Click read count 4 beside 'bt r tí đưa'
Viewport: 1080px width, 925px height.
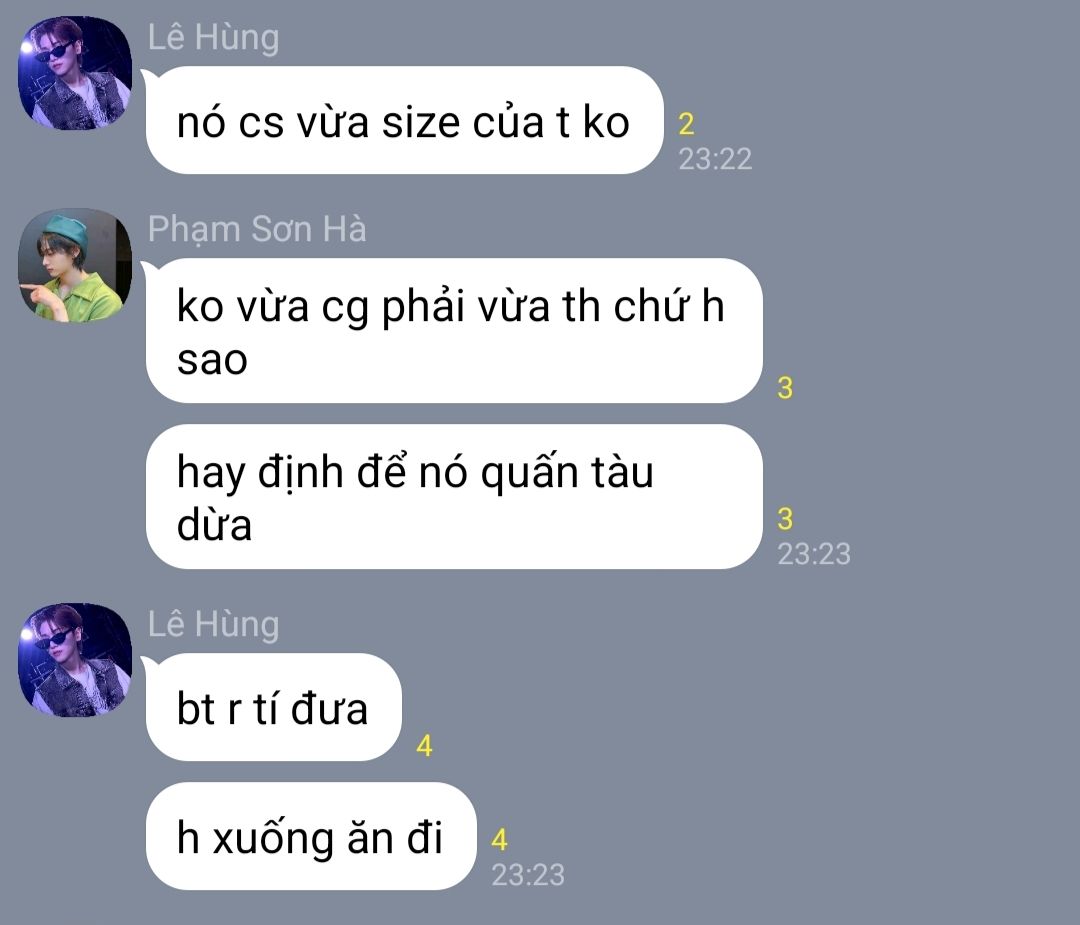(x=424, y=746)
